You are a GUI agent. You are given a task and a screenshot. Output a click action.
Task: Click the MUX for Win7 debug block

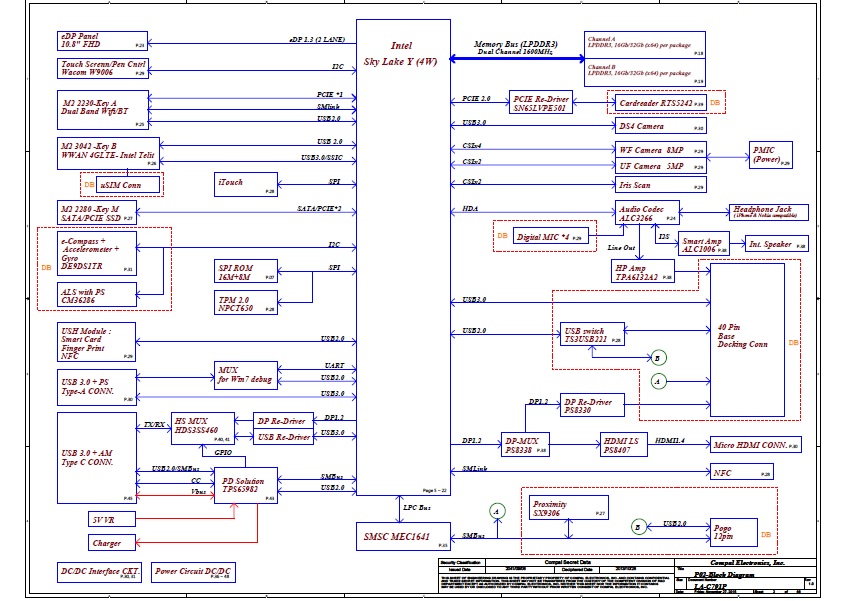[x=246, y=375]
